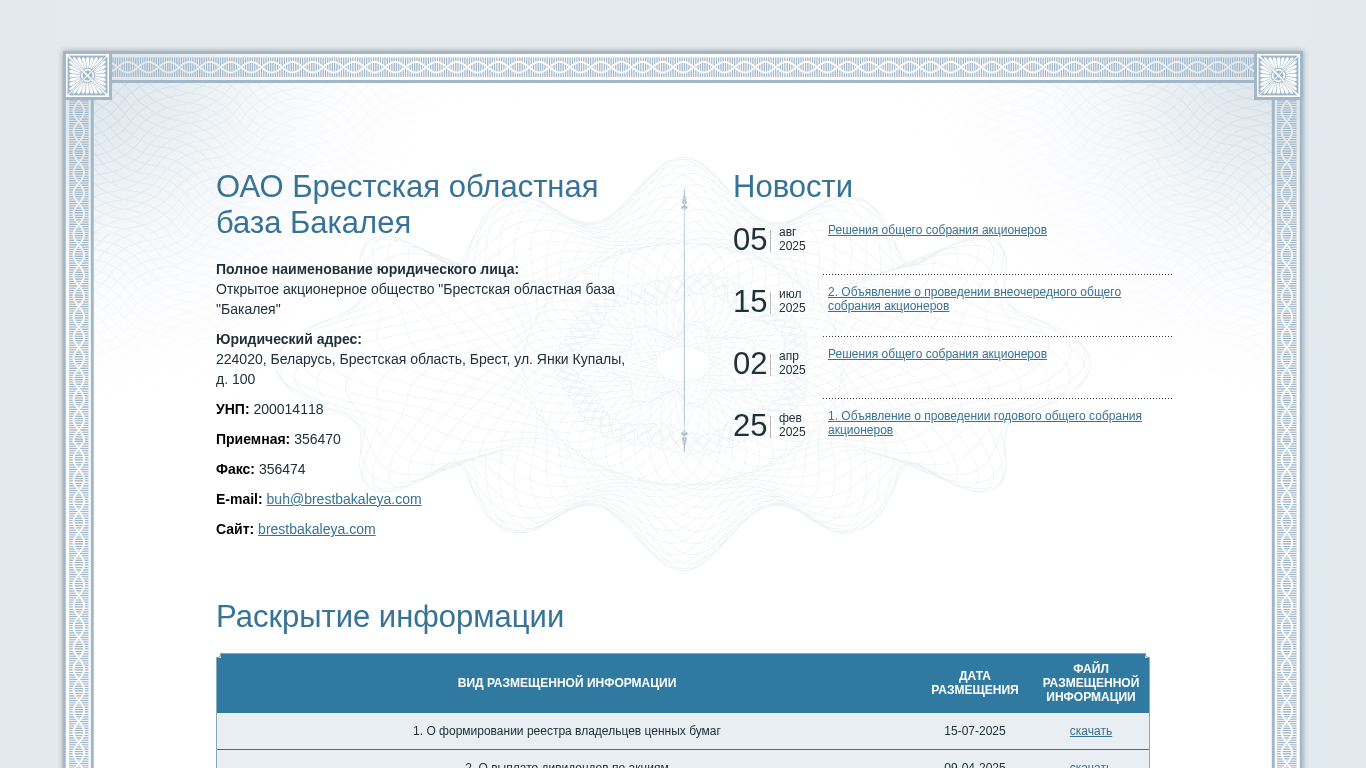Image resolution: width=1366 pixels, height=768 pixels.
Task: Open the 05 авг 2025 shareholder decisions news link
Action: coord(937,230)
